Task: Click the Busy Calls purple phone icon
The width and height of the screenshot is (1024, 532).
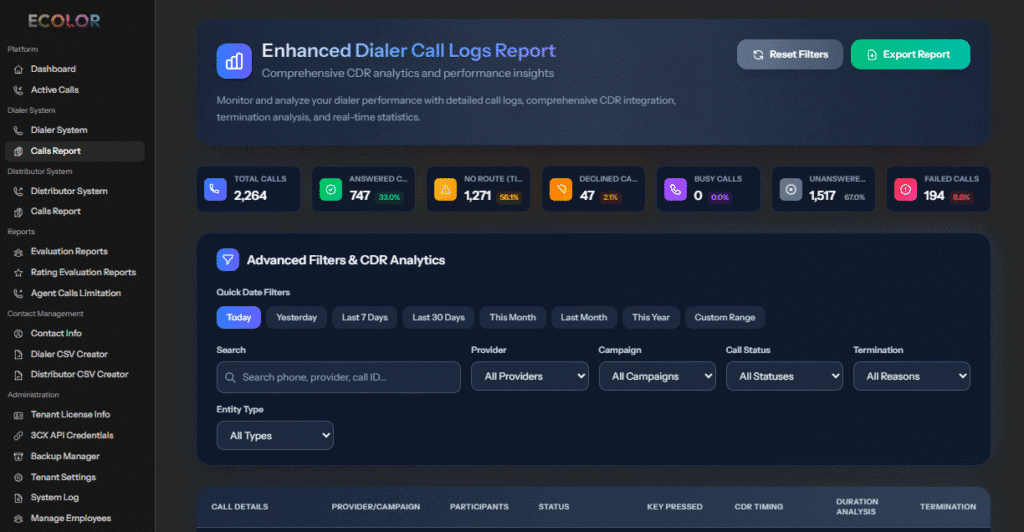Action: coord(675,188)
